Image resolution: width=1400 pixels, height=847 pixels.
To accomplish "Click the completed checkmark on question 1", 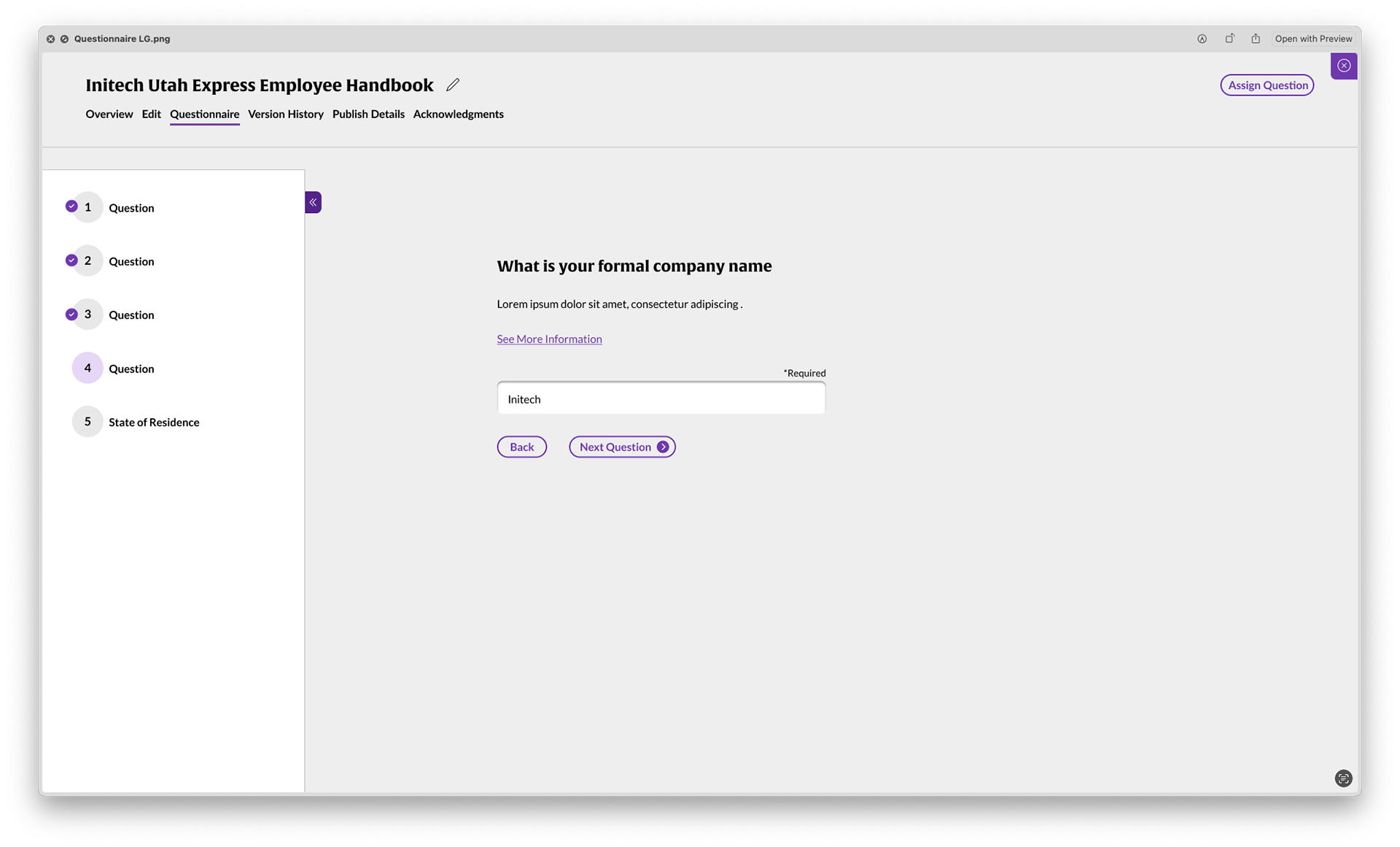I will coord(71,206).
